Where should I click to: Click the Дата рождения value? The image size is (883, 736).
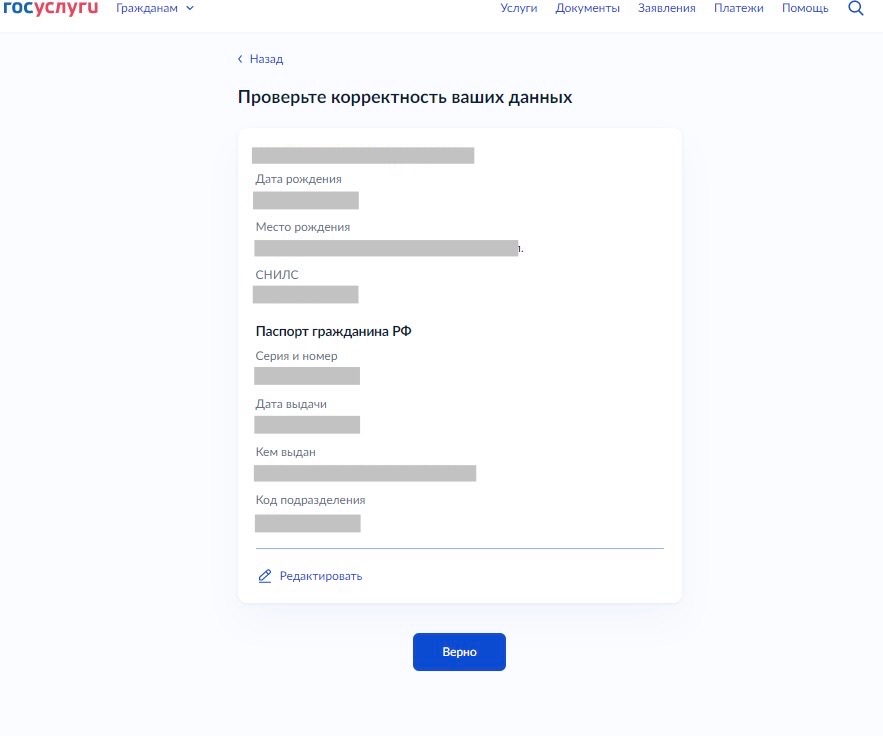[x=306, y=200]
